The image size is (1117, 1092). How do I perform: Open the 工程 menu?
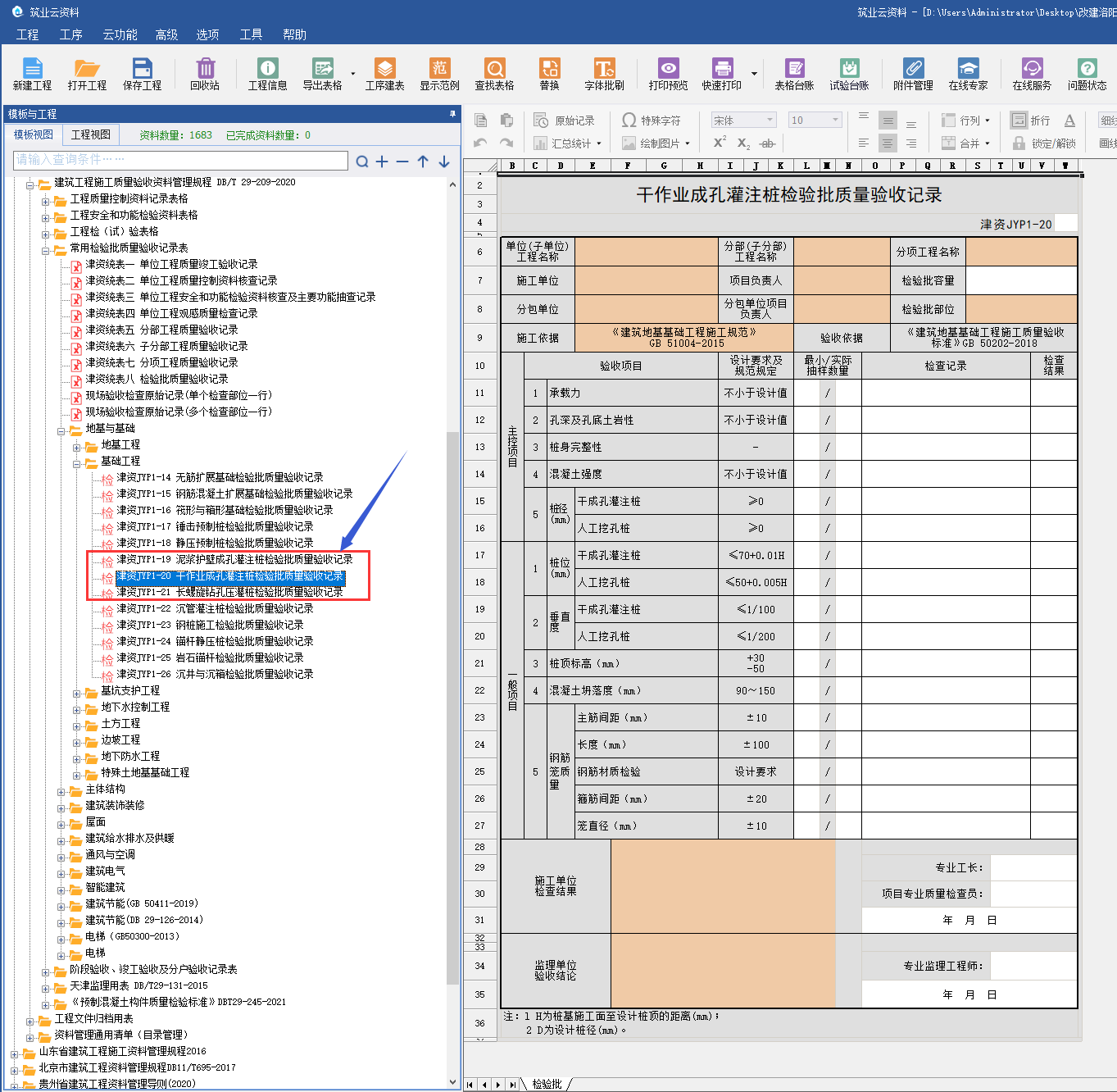27,34
